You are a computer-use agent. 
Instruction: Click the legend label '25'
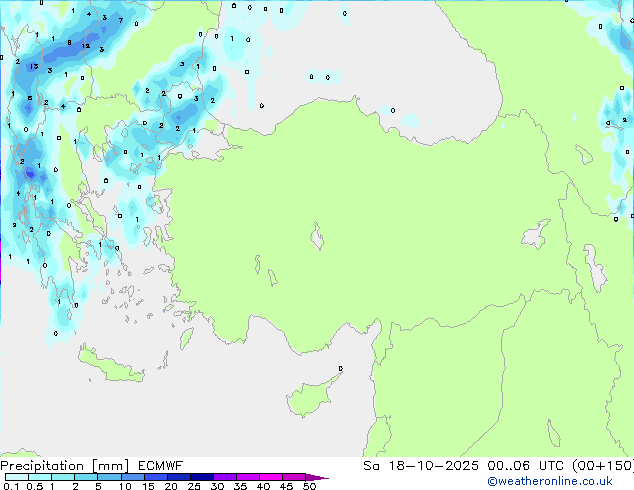[194, 486]
